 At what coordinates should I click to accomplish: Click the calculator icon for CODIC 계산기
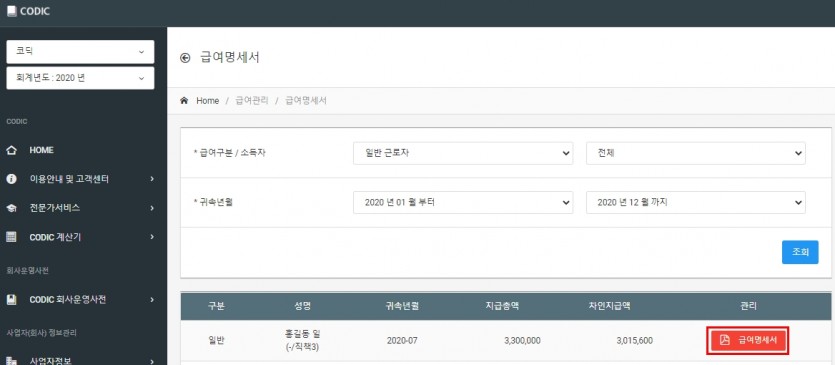point(11,237)
